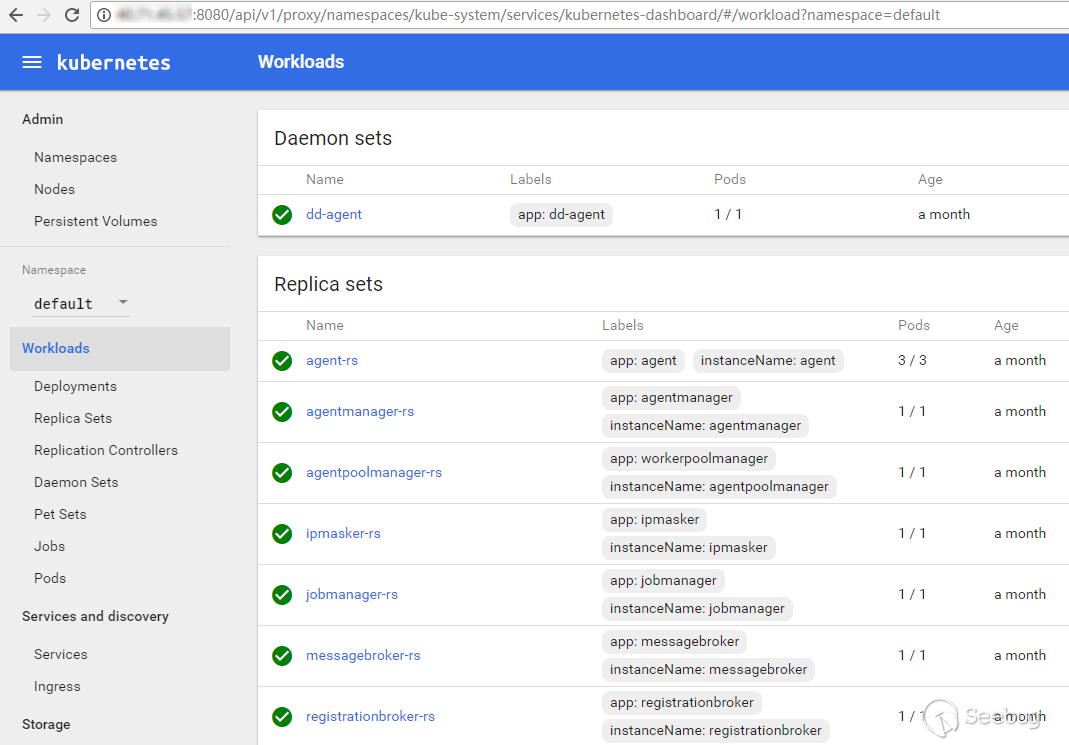
Task: Open the hamburger navigation menu
Action: [x=32, y=62]
